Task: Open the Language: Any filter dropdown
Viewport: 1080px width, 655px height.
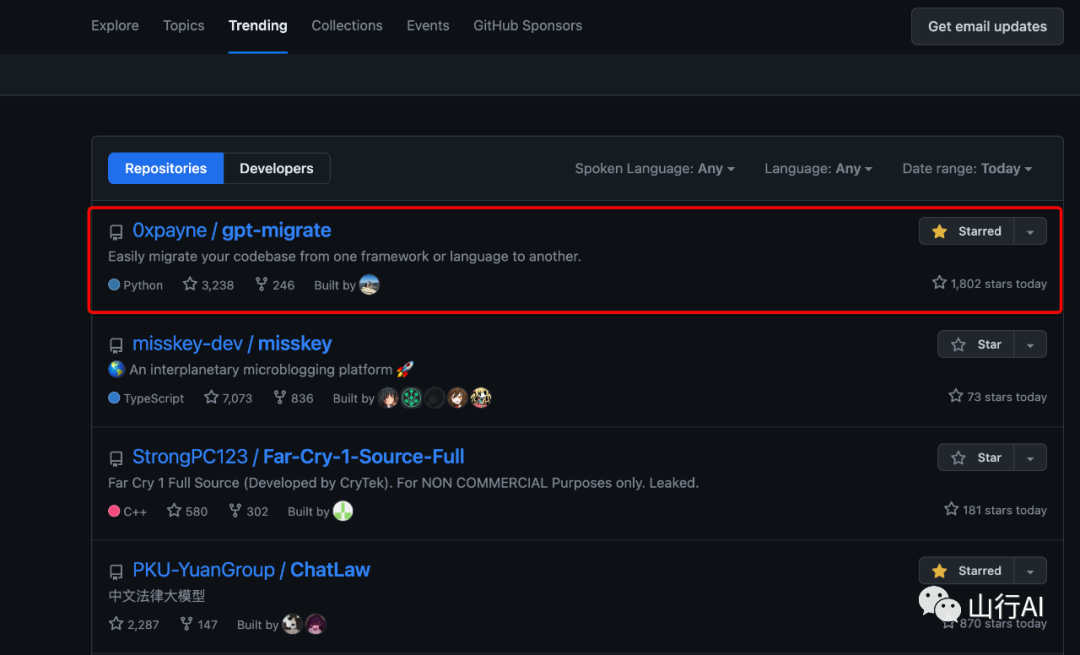Action: (818, 168)
